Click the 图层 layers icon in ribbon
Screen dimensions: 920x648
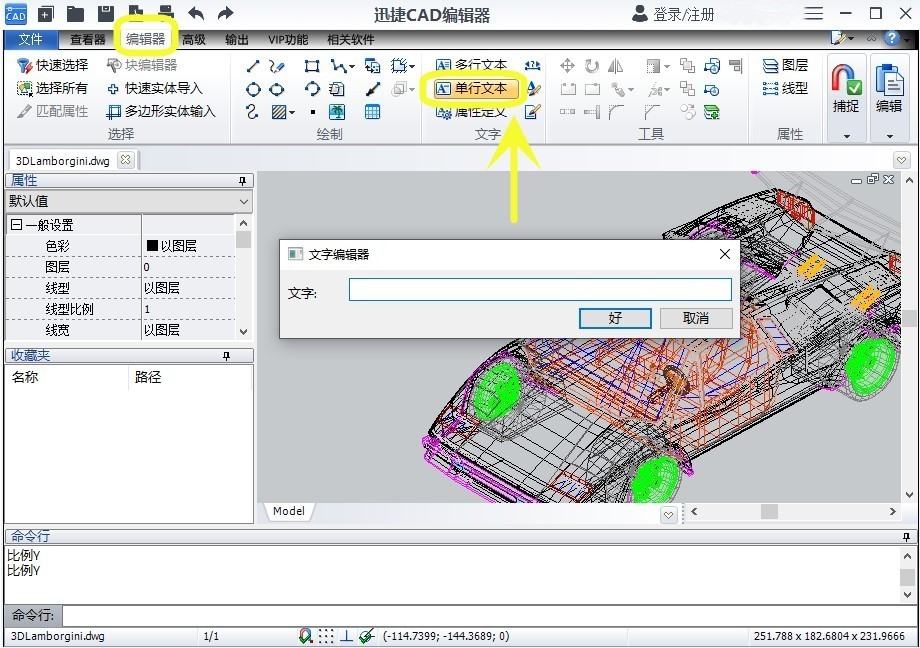771,65
